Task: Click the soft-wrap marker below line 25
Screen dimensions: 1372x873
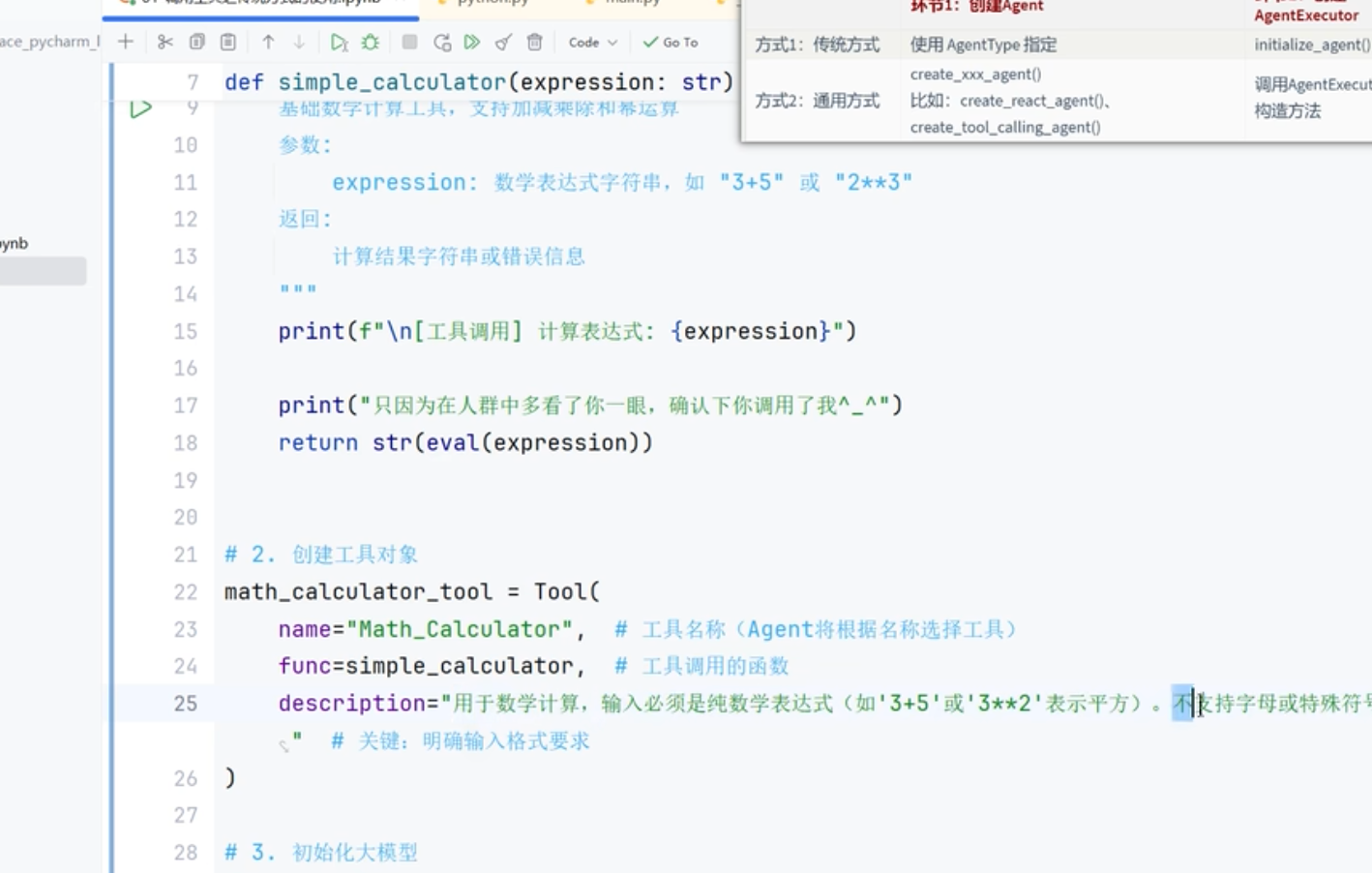Action: pyautogui.click(x=284, y=745)
